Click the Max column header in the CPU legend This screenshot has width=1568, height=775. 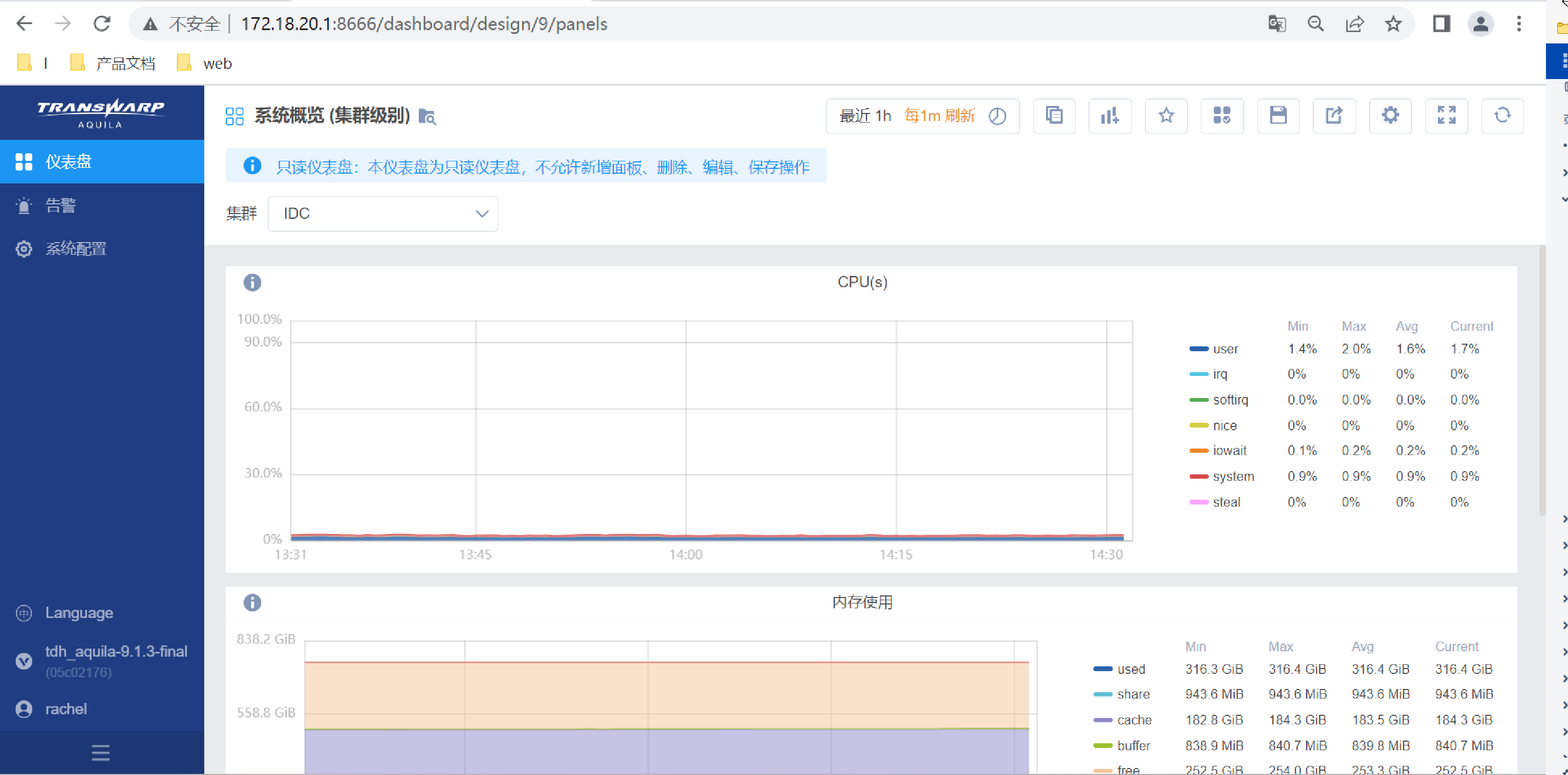1354,326
